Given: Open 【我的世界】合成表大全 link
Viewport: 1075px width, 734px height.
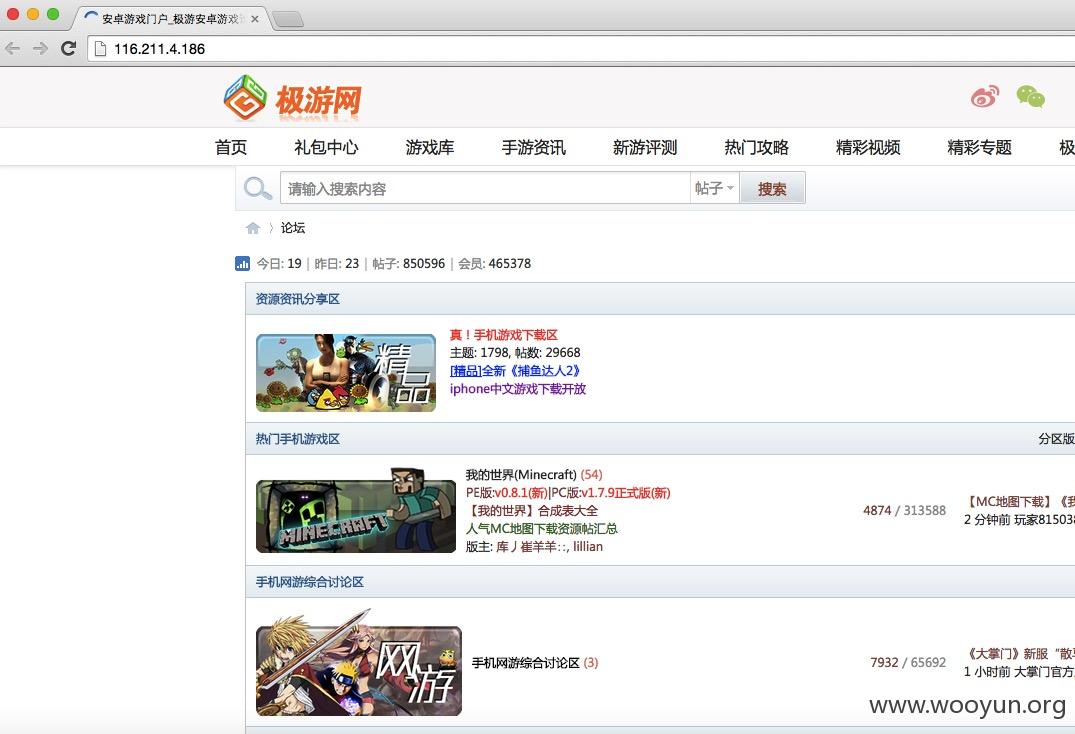Looking at the screenshot, I should coord(532,511).
